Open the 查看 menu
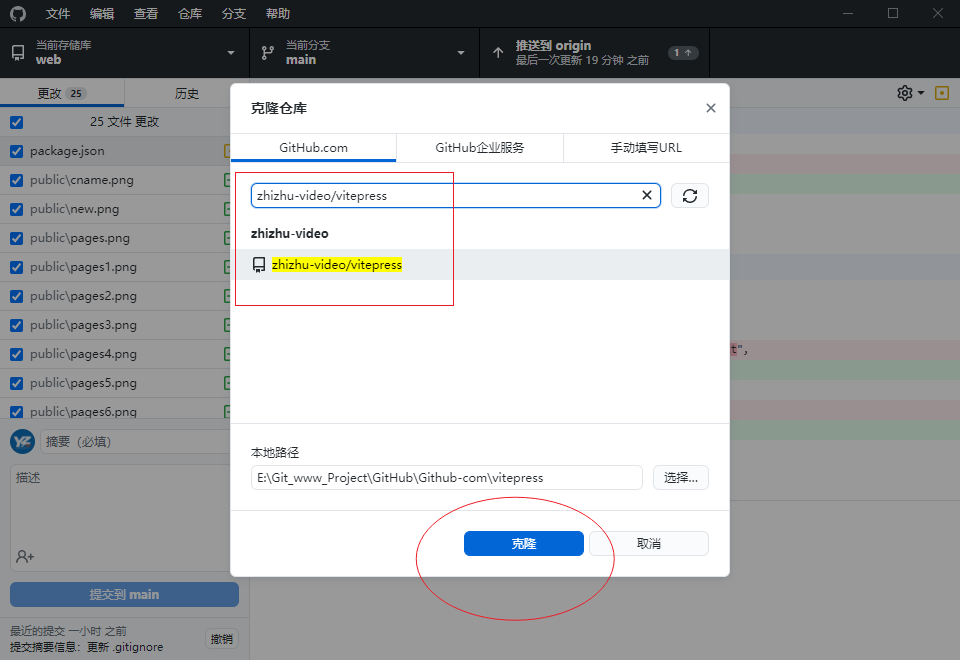 146,13
